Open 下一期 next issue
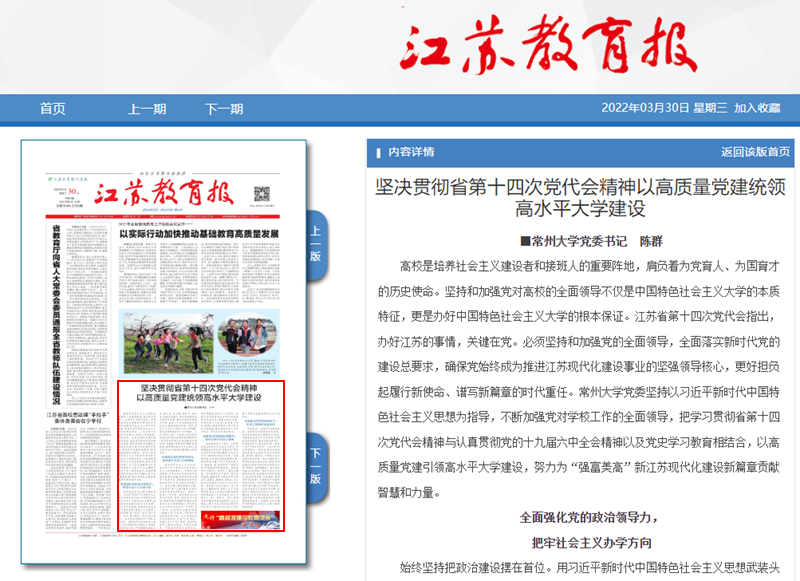Screen dimensions: 800x581 point(224,109)
